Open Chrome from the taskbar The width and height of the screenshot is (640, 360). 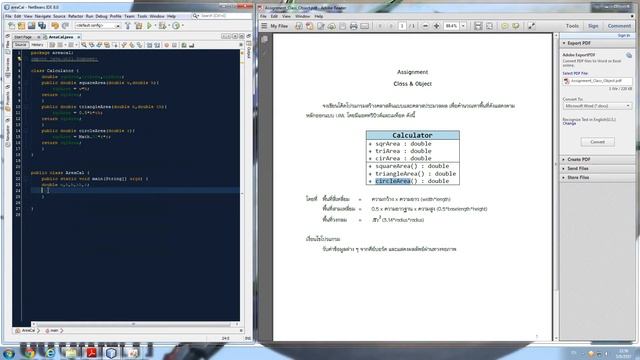(29, 353)
